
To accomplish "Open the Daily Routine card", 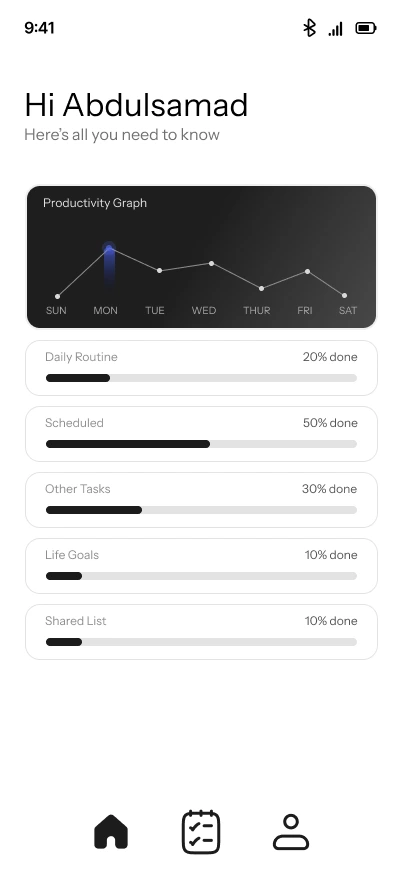I will pyautogui.click(x=201, y=368).
